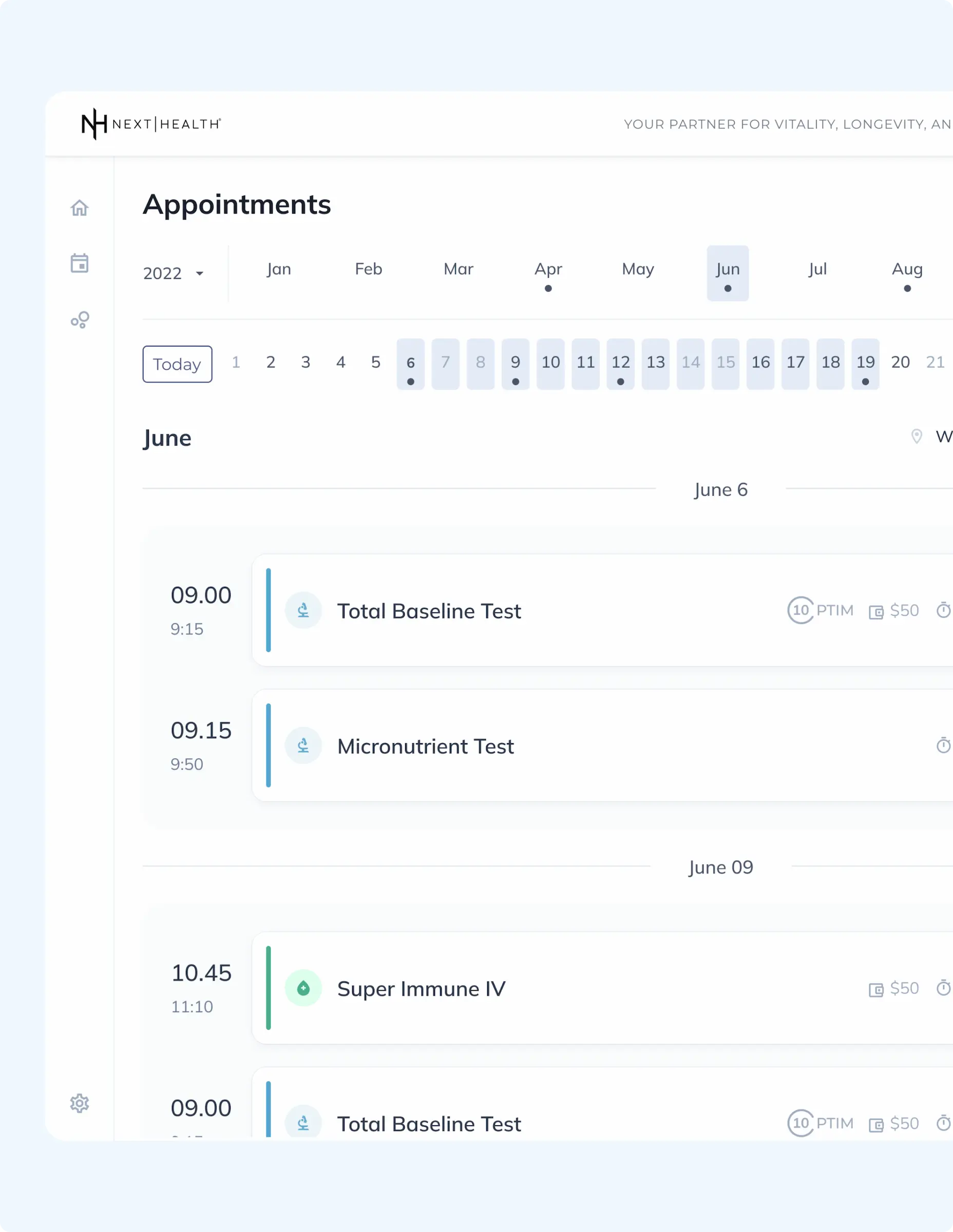Select day 16 in date strip
Image resolution: width=953 pixels, height=1232 pixels.
point(760,364)
